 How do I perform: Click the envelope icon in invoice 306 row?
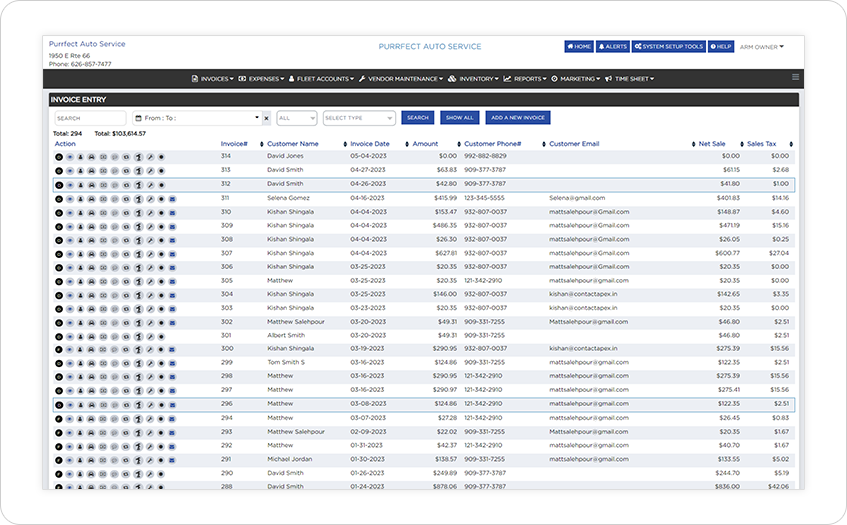click(172, 268)
